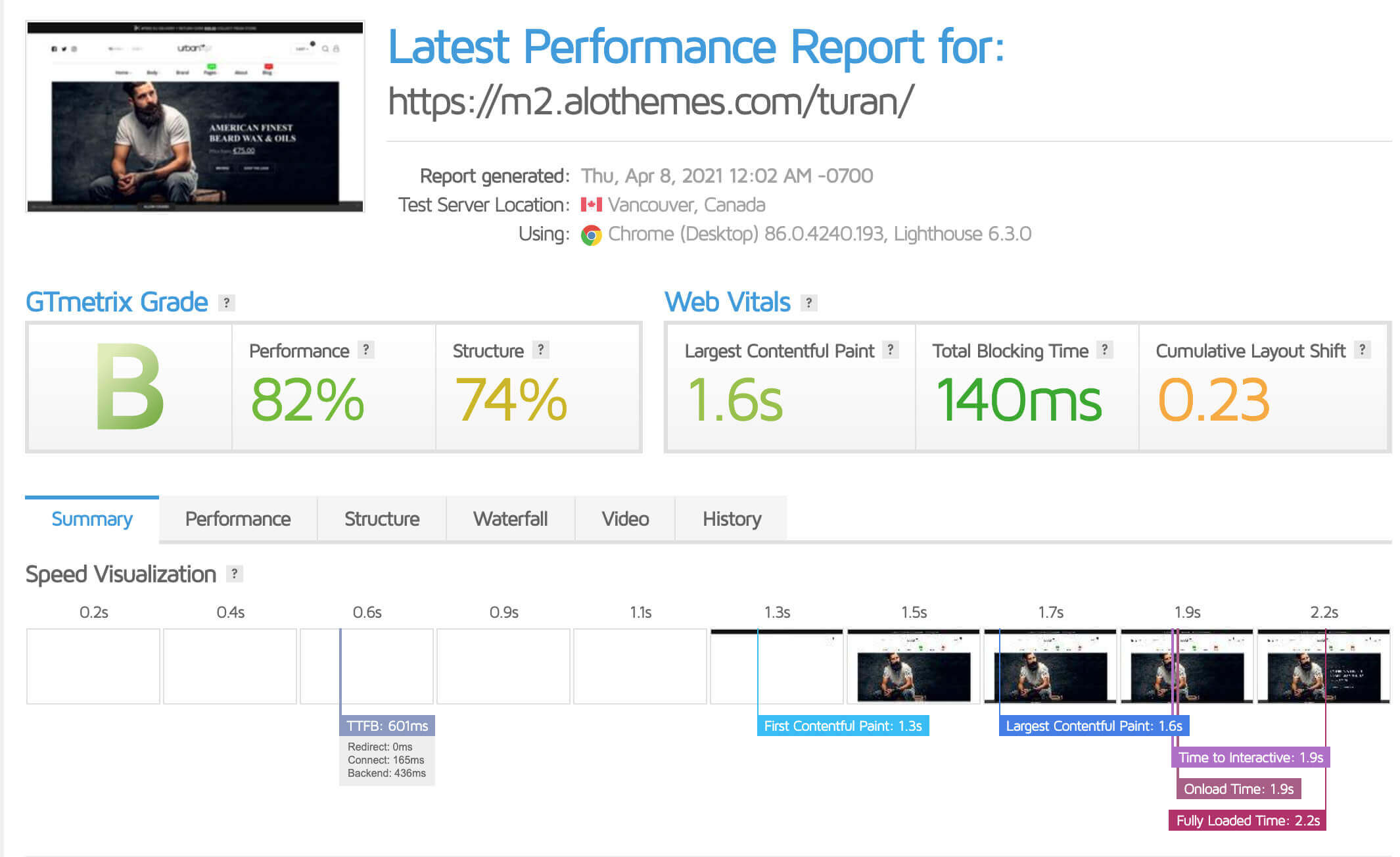Viewport: 1400px width, 857px height.
Task: Click help icon beside Web Vitals heading
Action: click(808, 303)
